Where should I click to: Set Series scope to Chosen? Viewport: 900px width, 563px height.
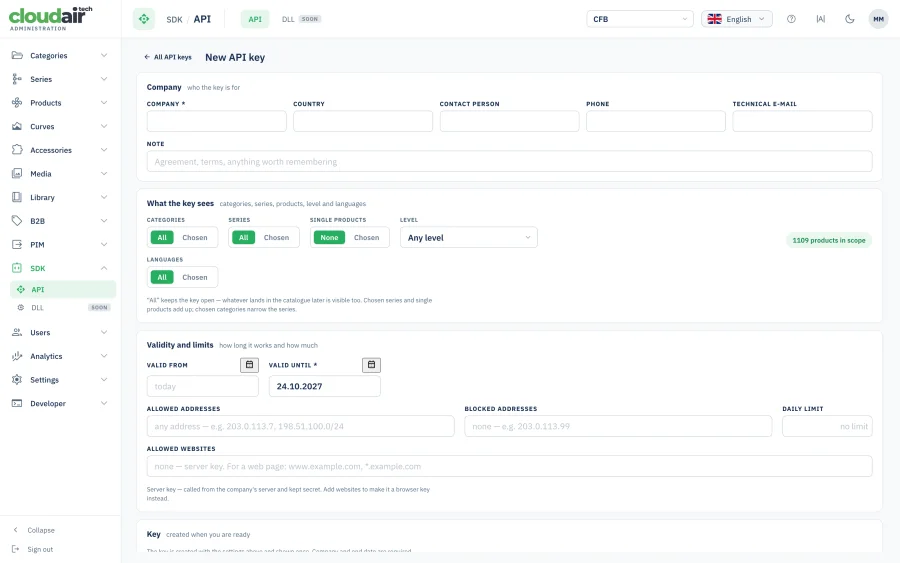coord(276,238)
